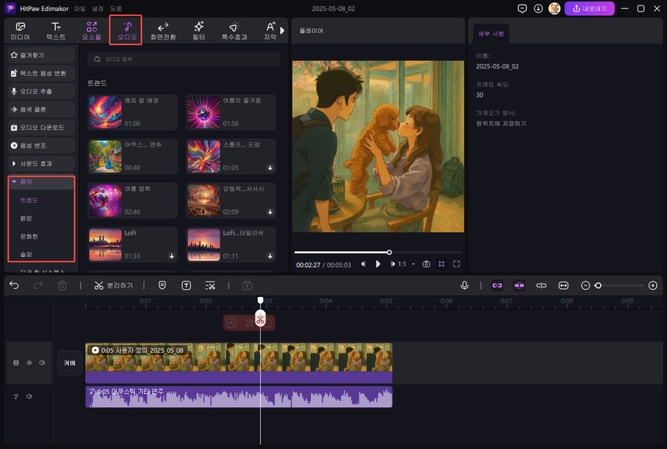The image size is (667, 449).
Task: Click the 내보내기 (Export) button
Action: pyautogui.click(x=589, y=9)
